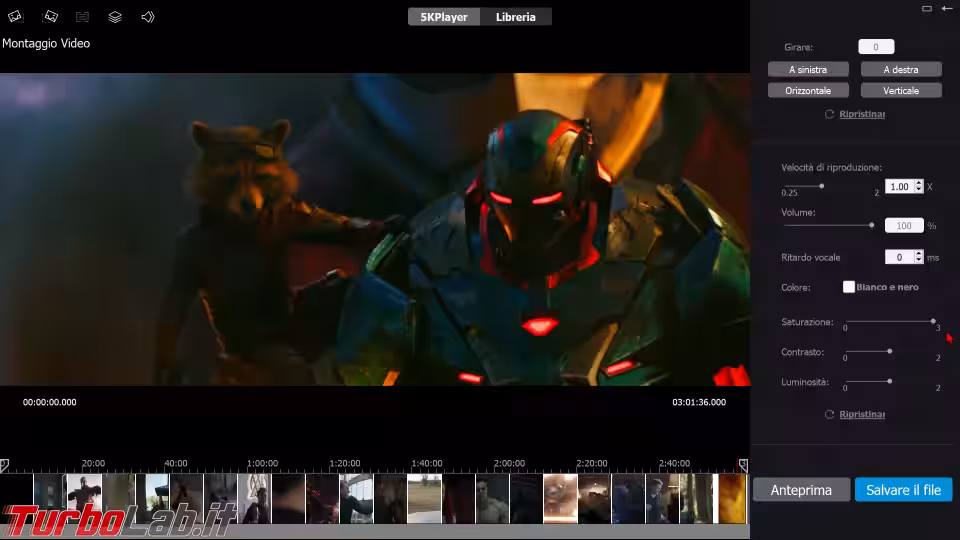Click the second image icon beside it
The width and height of the screenshot is (960, 540).
50,17
